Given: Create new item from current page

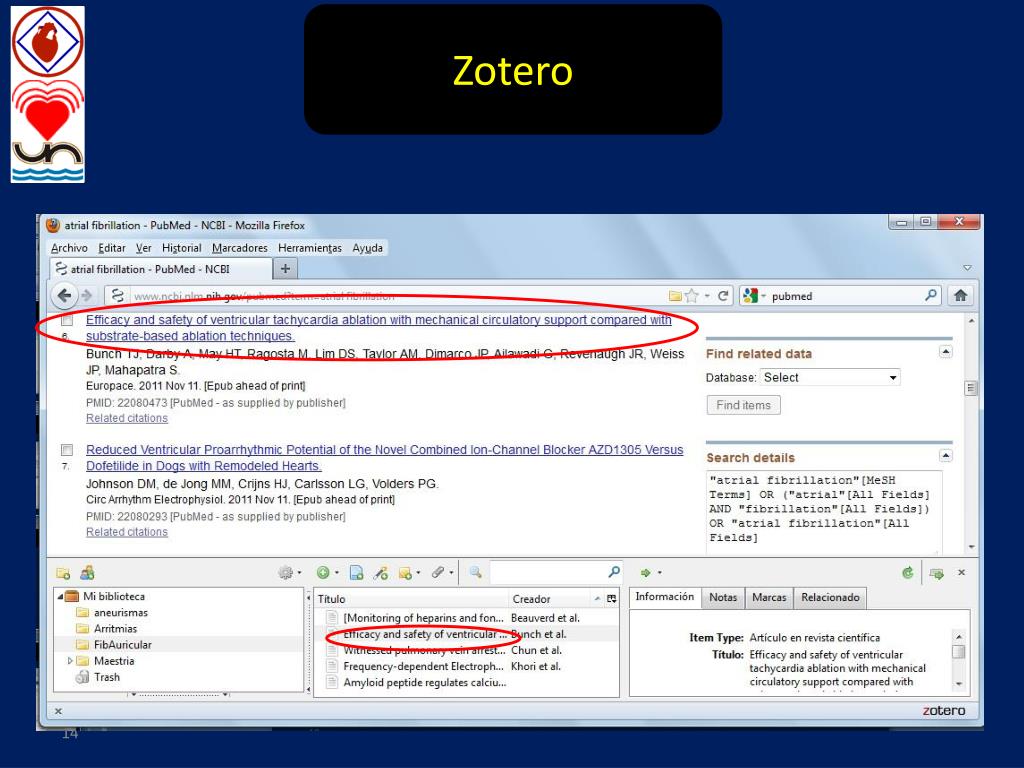Looking at the screenshot, I should (x=356, y=573).
